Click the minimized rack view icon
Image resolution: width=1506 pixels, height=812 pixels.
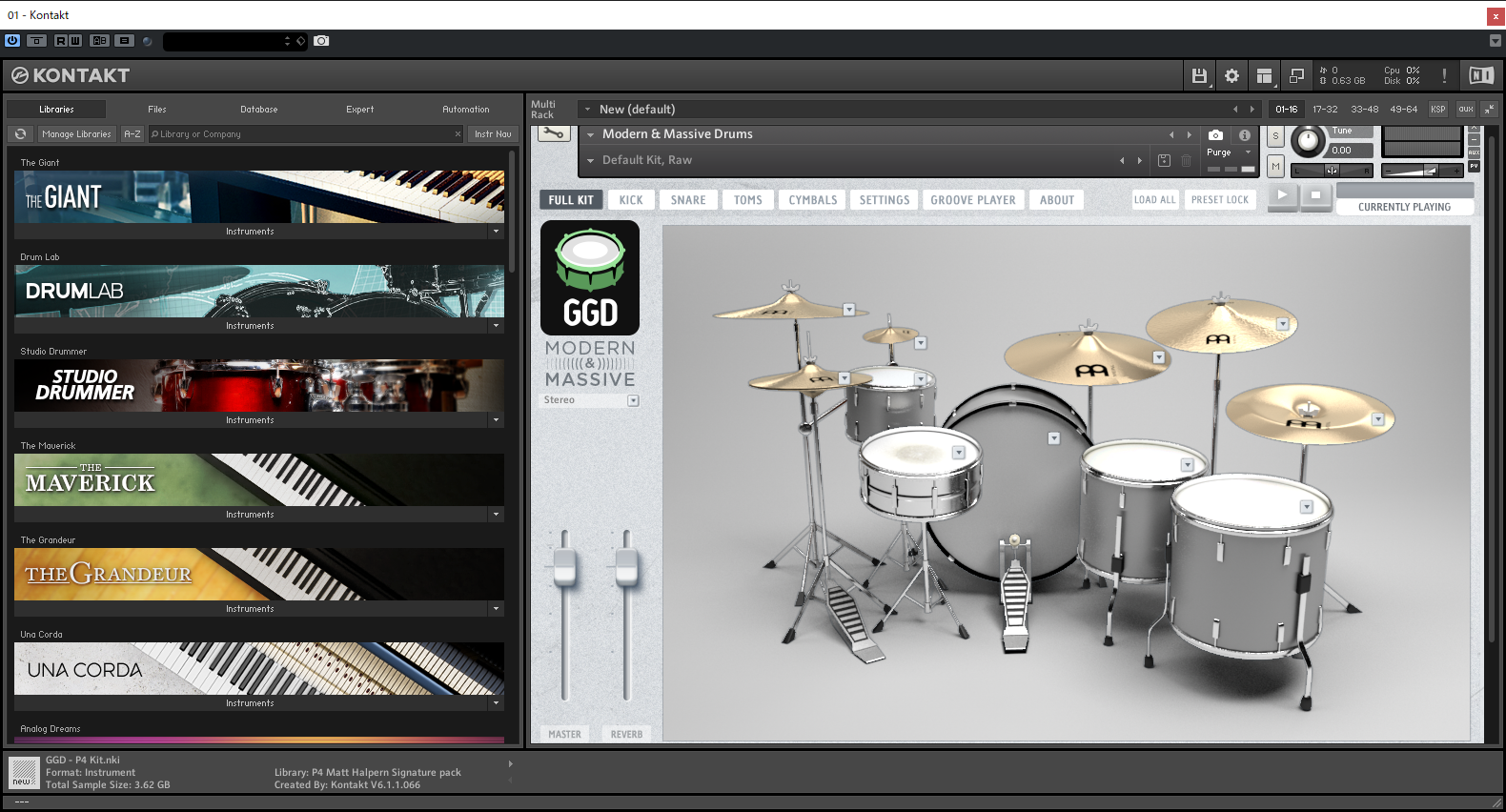[x=1296, y=75]
